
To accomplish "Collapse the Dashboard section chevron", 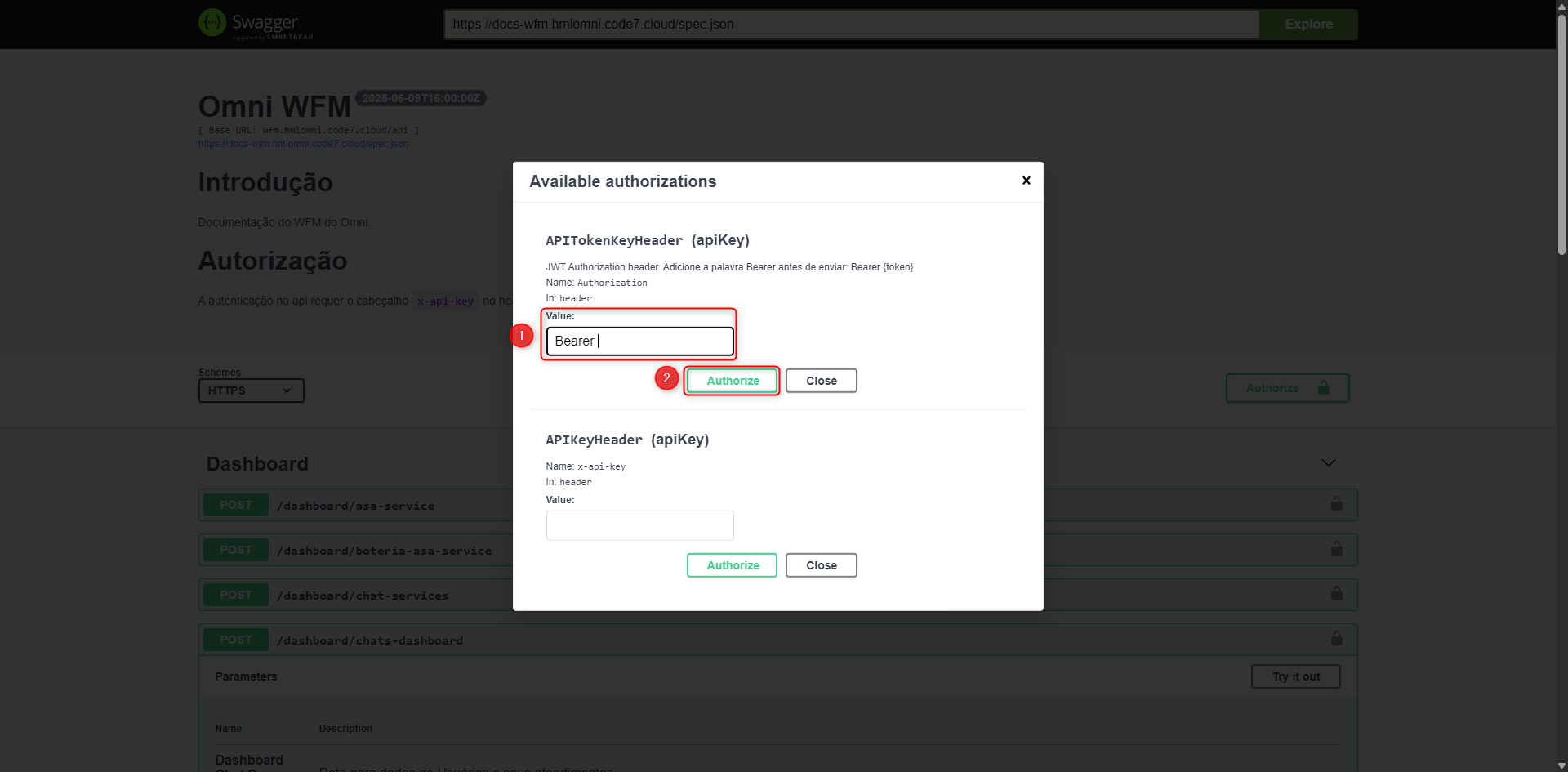I will 1328,463.
